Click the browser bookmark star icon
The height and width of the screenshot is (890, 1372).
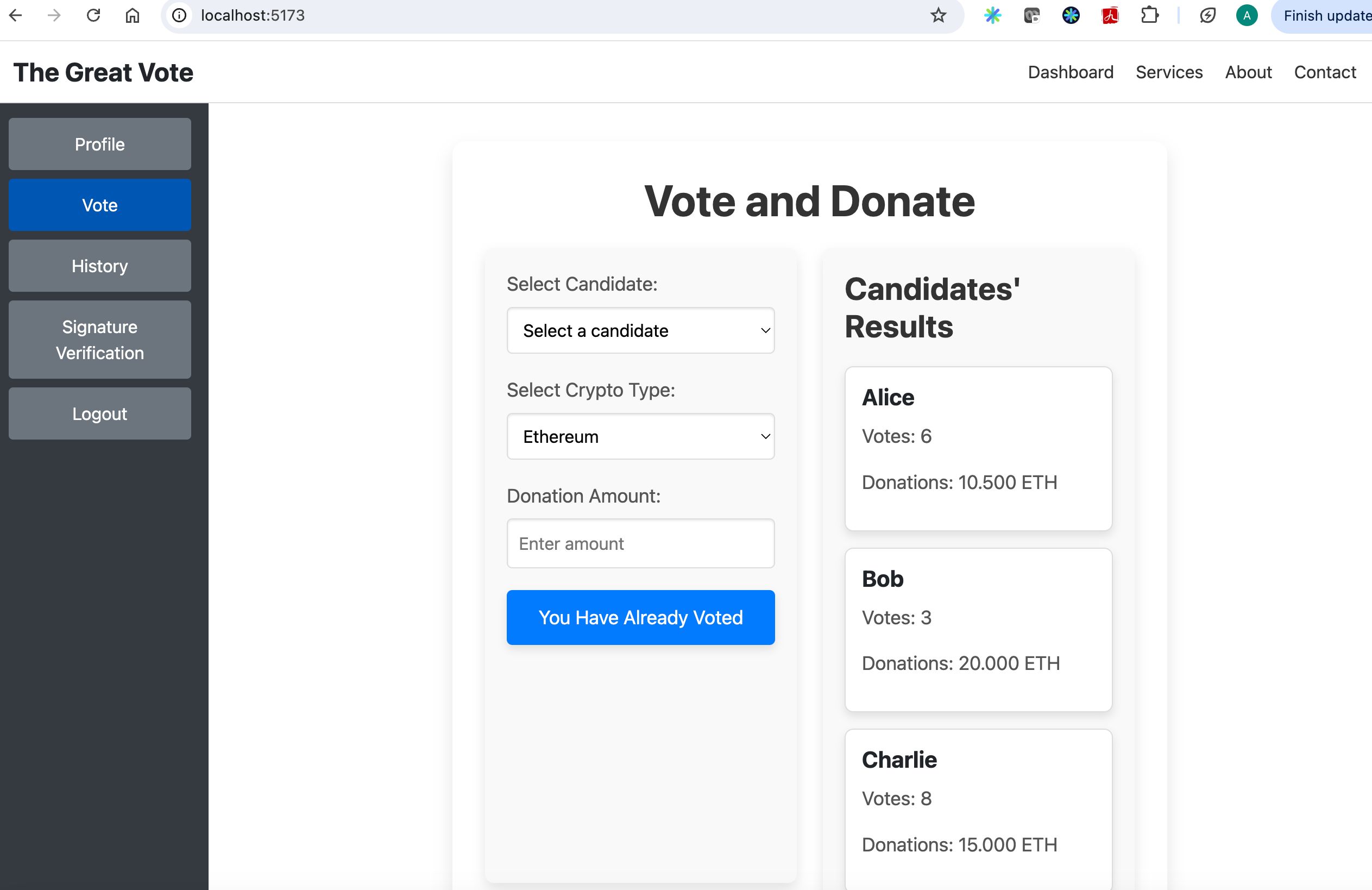(937, 16)
